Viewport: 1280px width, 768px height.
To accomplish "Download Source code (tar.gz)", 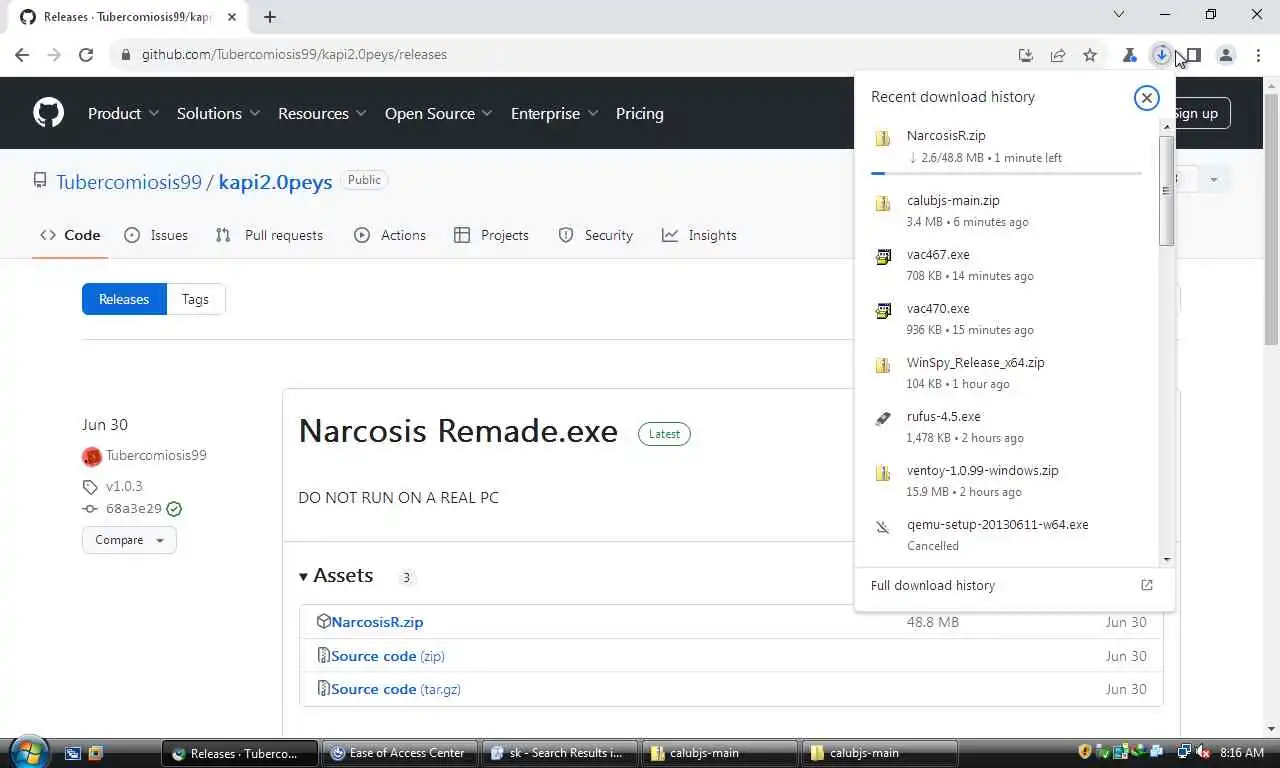I will tap(396, 689).
